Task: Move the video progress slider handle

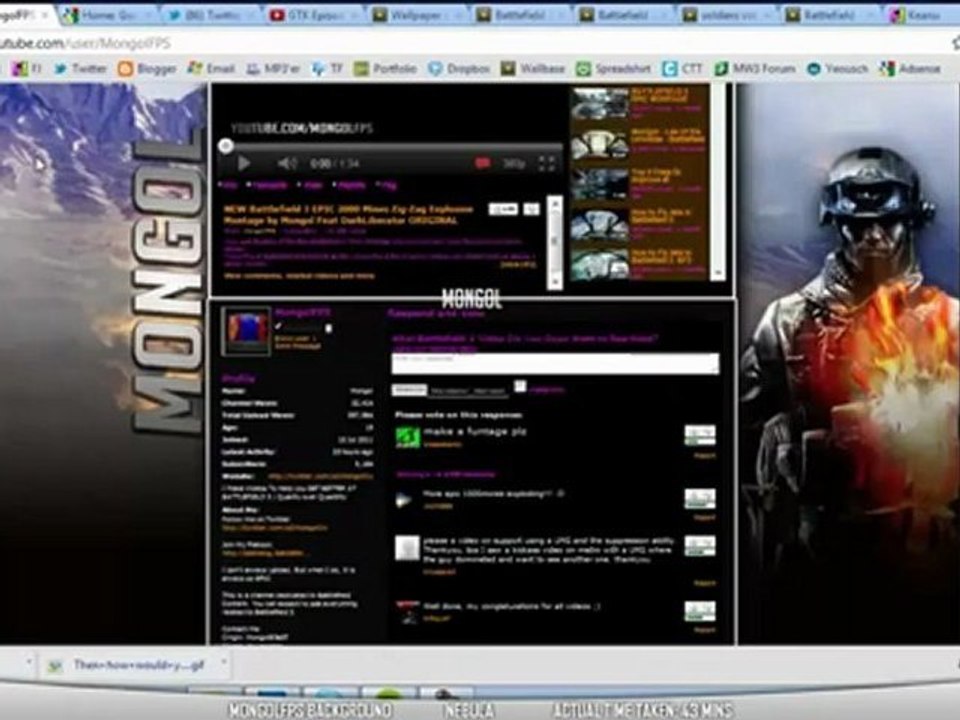Action: (x=226, y=146)
